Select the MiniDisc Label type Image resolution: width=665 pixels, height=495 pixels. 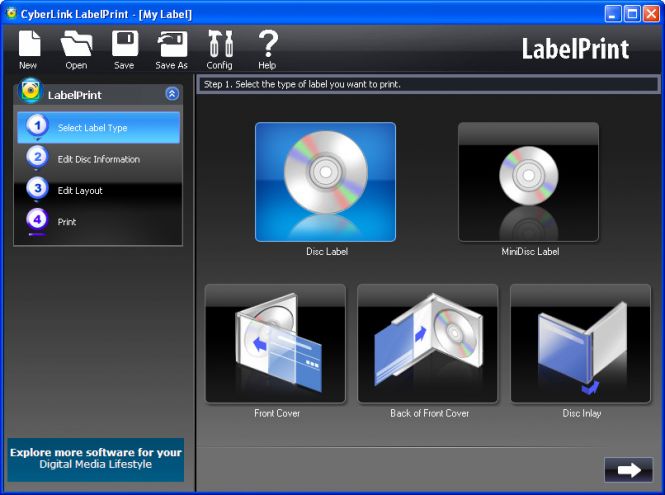(528, 182)
